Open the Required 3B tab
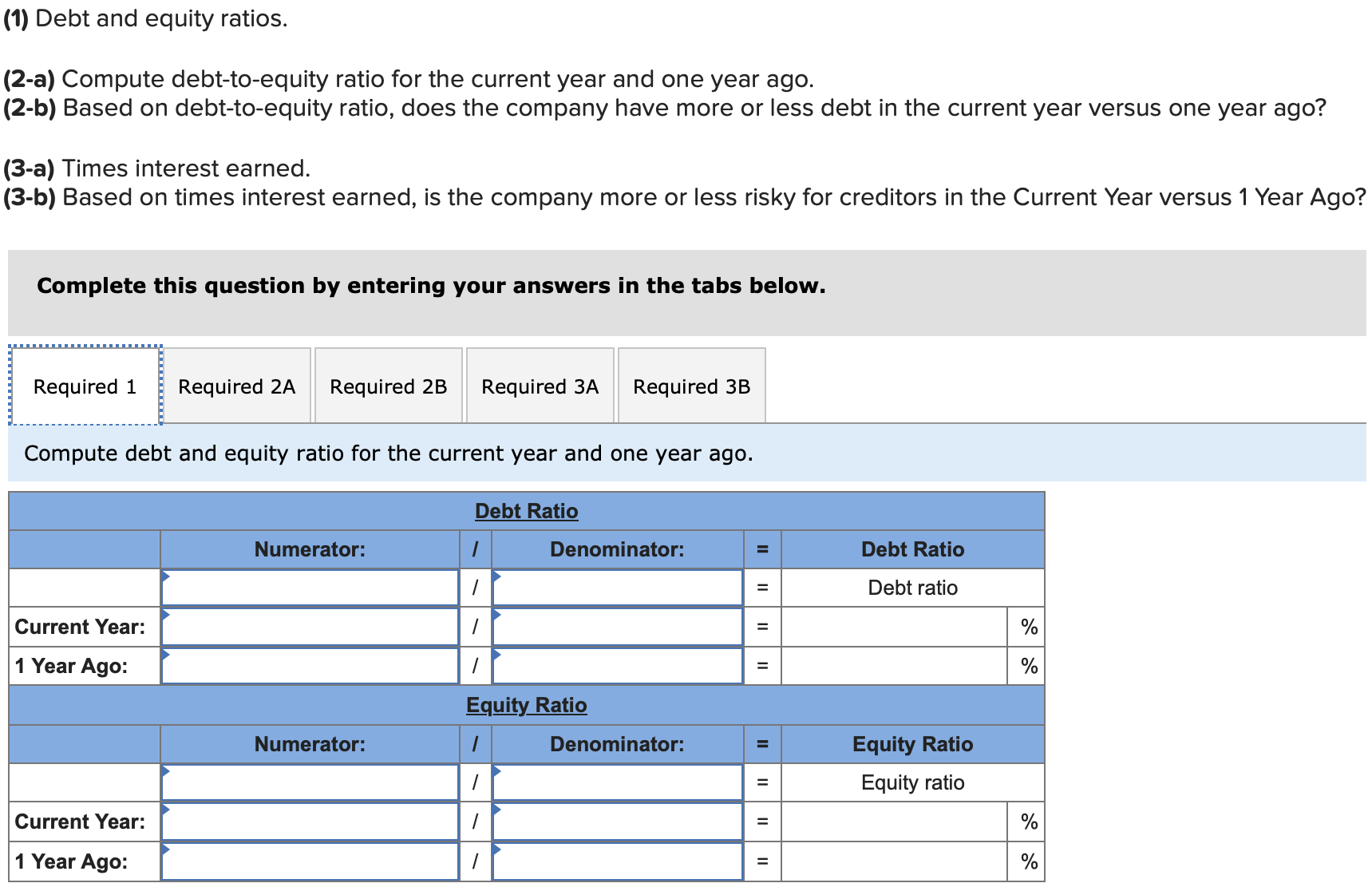1372x887 pixels. 691,386
